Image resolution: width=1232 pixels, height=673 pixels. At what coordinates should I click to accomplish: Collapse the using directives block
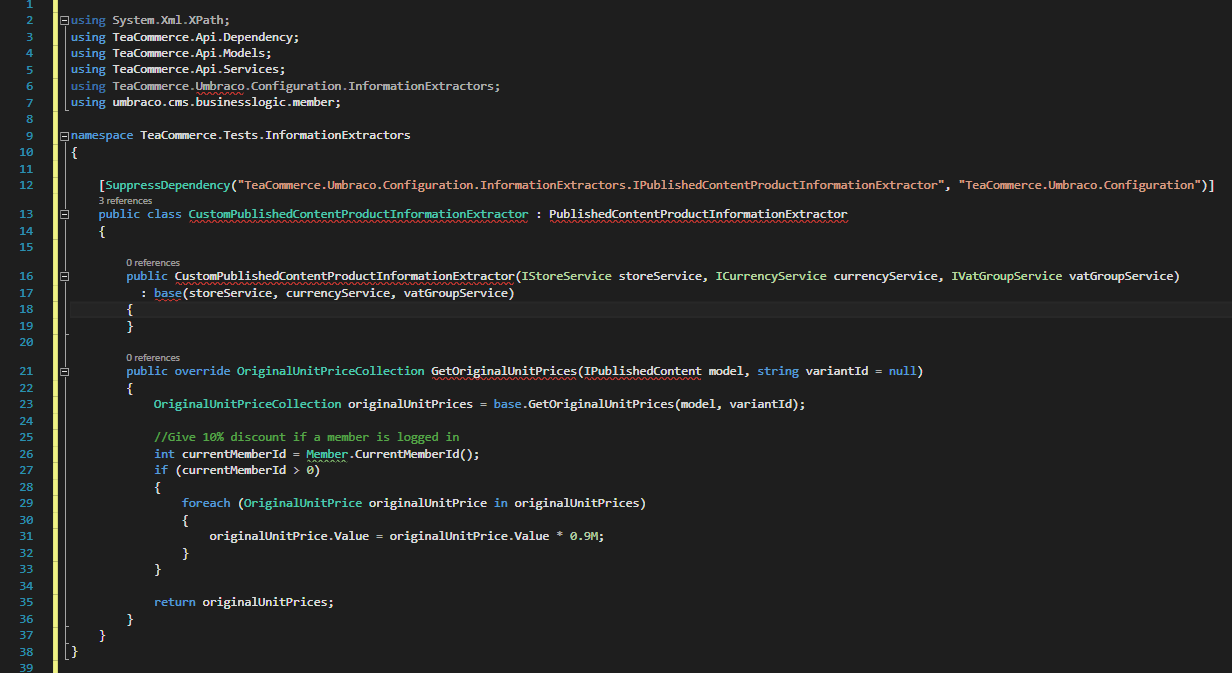(x=65, y=21)
